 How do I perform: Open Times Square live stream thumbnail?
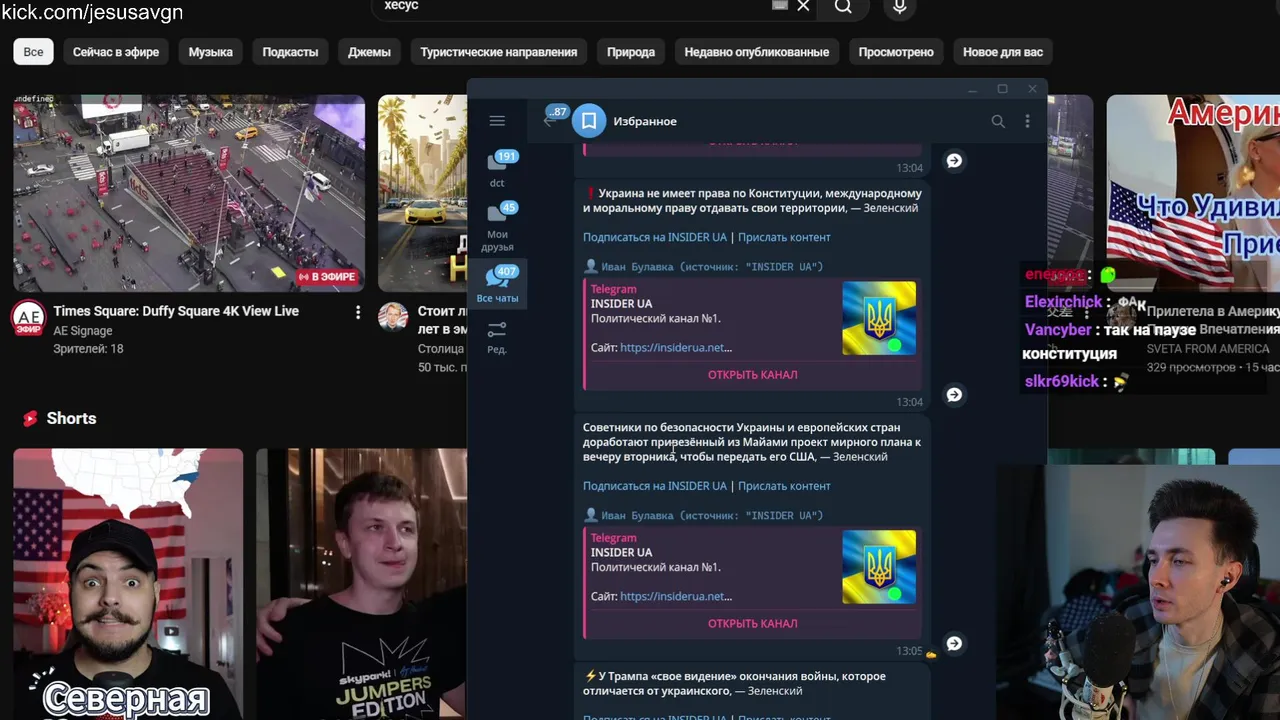coord(189,193)
